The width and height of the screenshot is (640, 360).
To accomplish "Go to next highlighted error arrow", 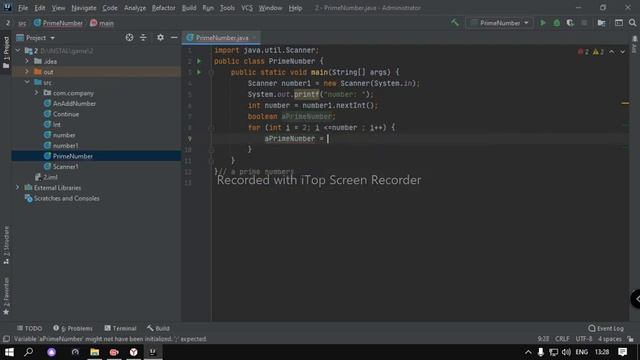I will 622,52.
